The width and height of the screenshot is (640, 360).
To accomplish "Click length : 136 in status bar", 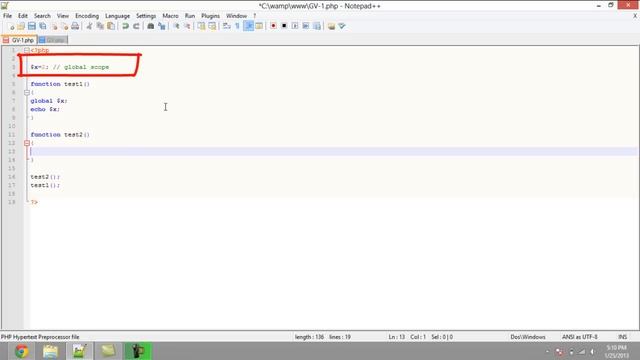I will point(309,337).
